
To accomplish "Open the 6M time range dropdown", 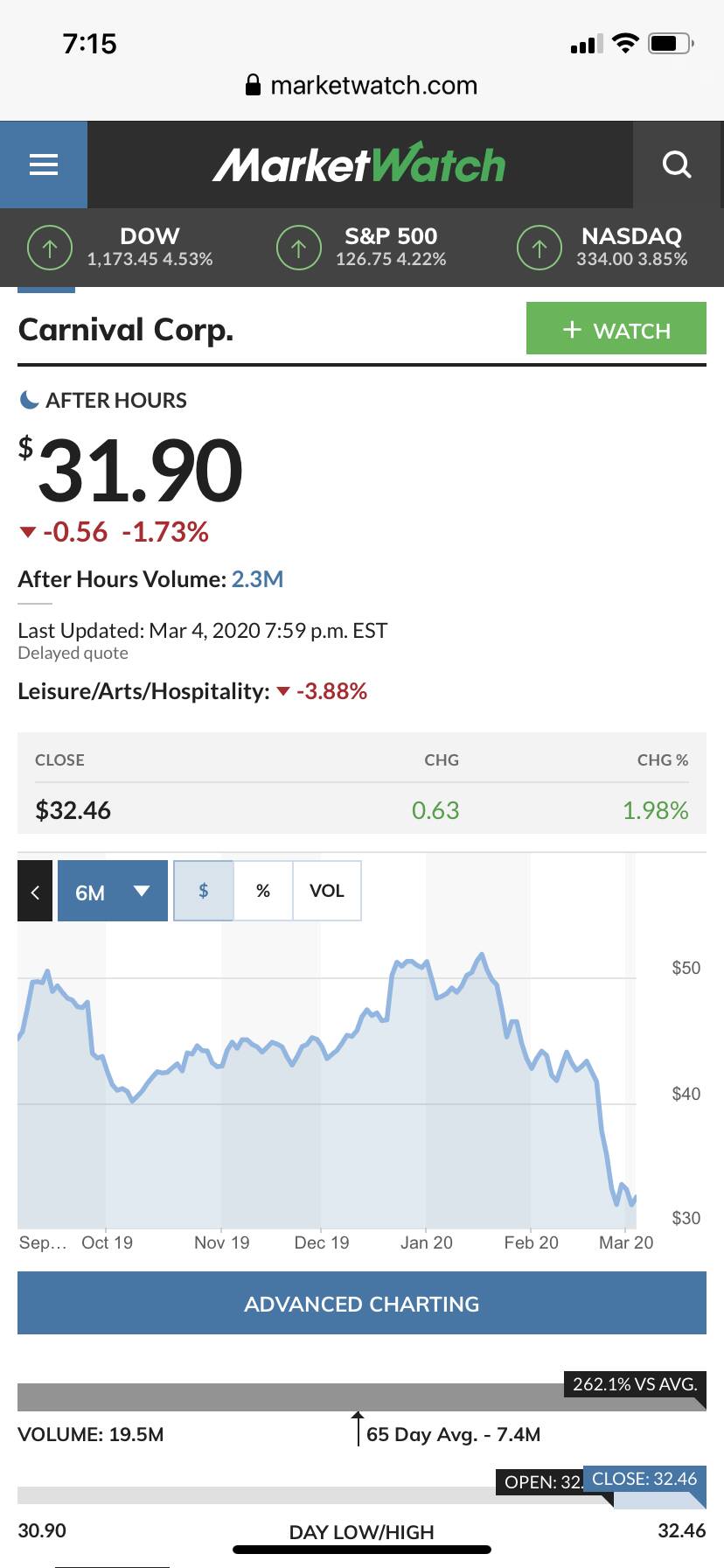I will click(x=113, y=892).
